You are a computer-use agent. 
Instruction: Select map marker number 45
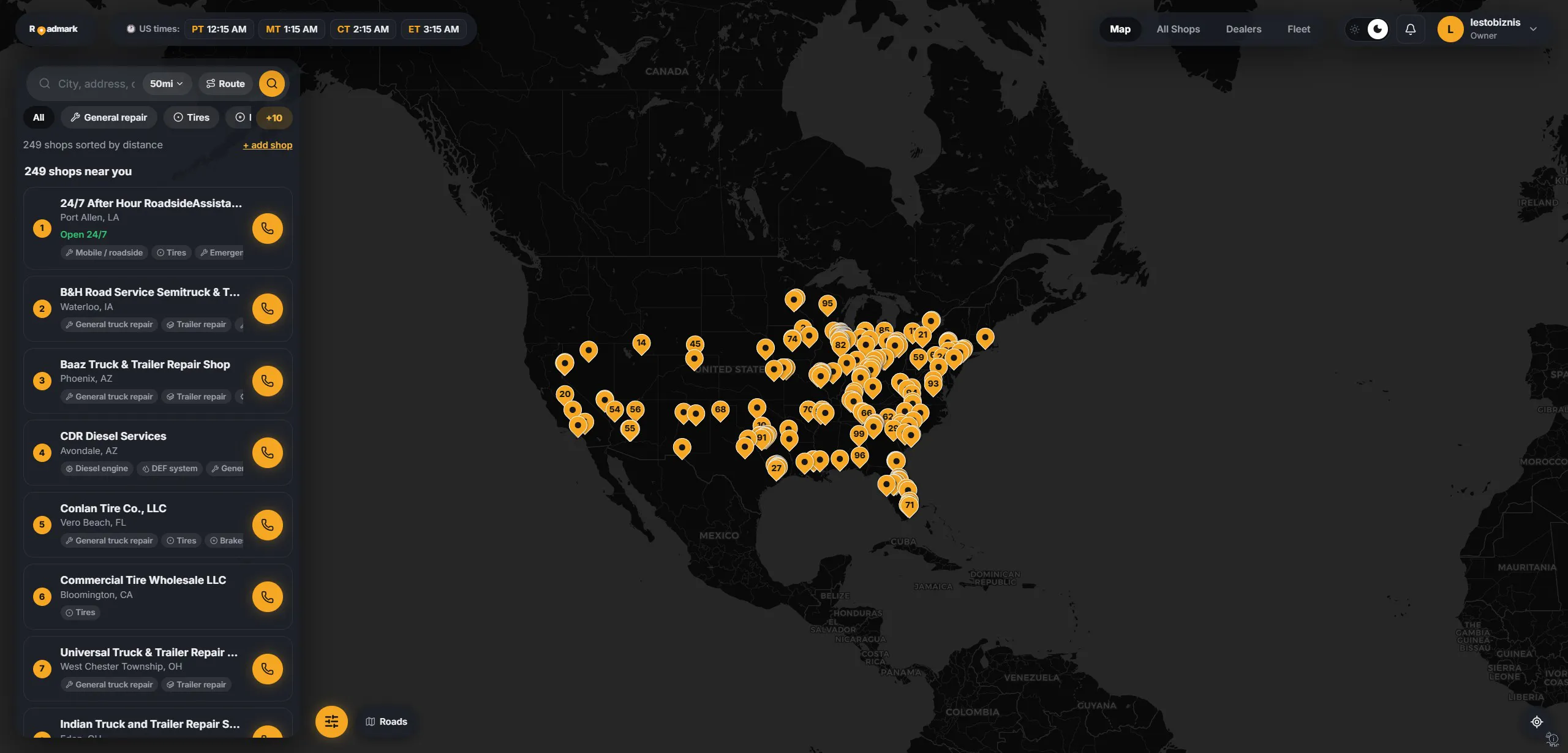pos(695,344)
